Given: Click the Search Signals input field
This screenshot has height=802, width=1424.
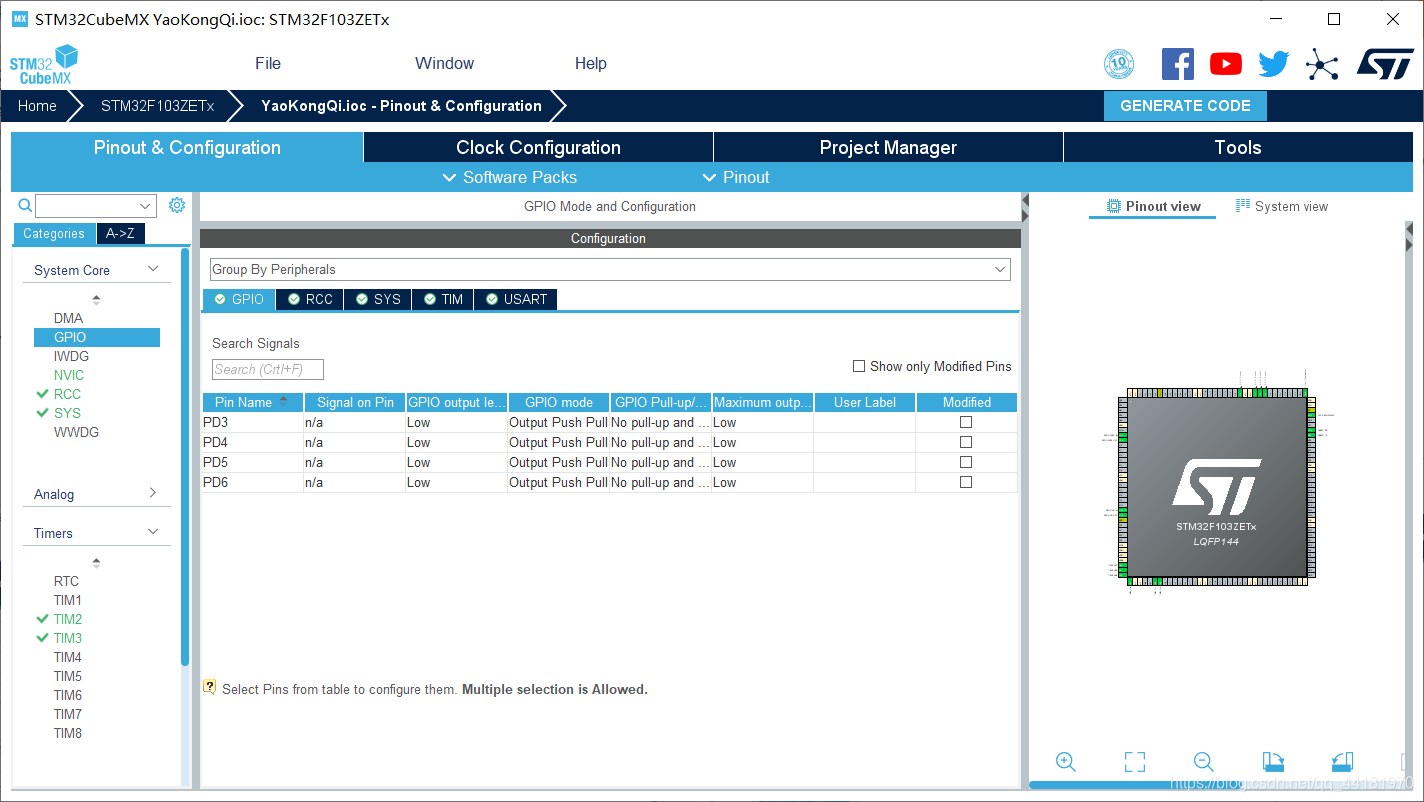Looking at the screenshot, I should (268, 369).
